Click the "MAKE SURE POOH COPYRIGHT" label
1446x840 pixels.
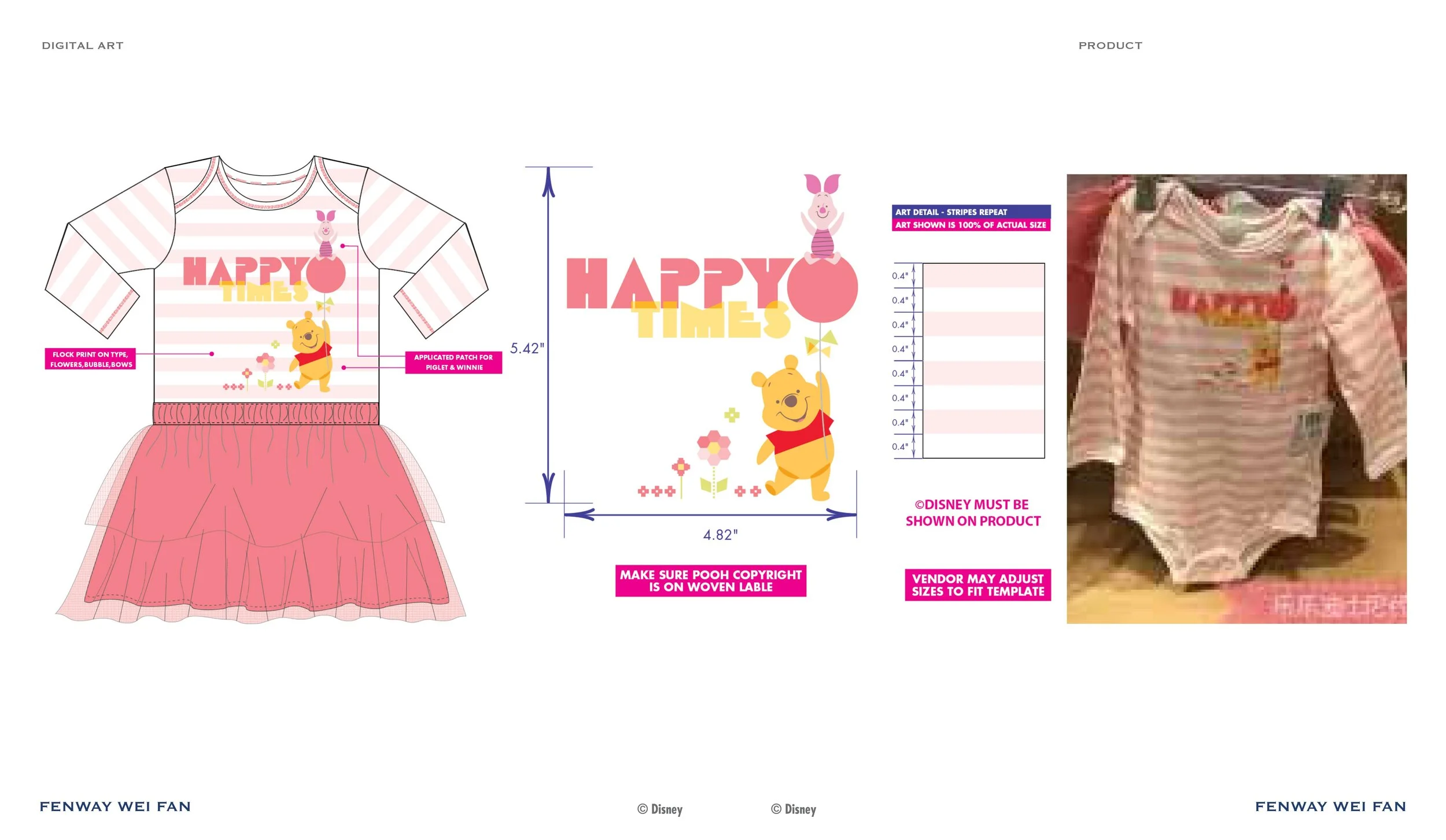(711, 581)
